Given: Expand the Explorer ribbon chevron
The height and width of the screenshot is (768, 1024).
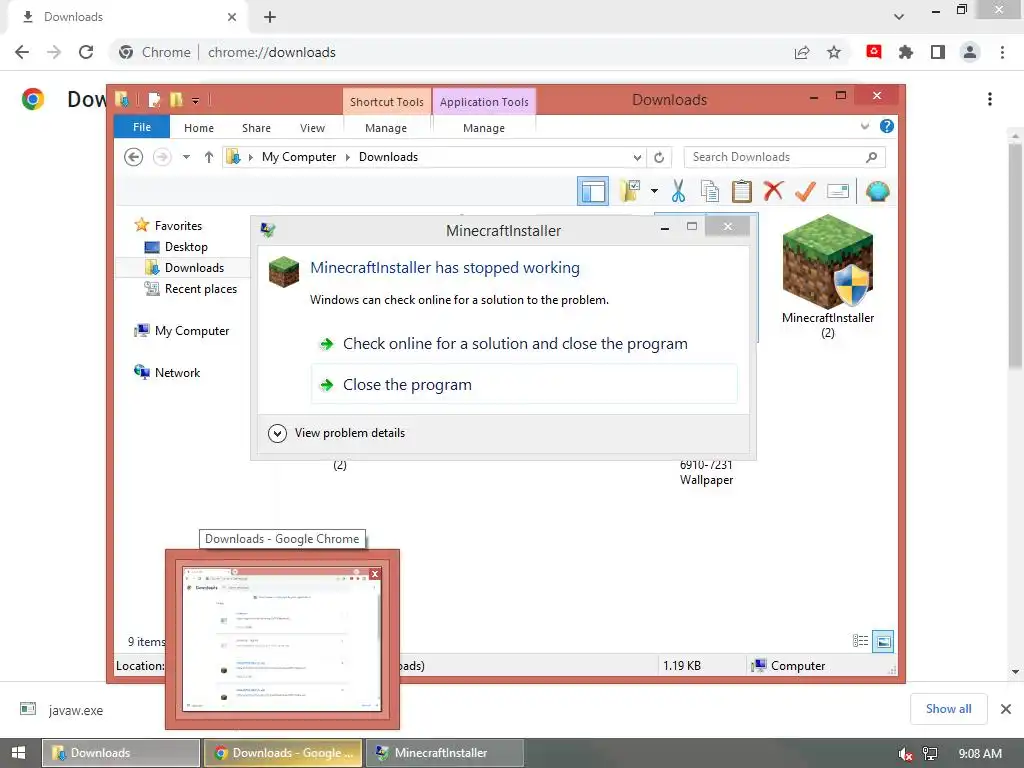Looking at the screenshot, I should pyautogui.click(x=865, y=126).
